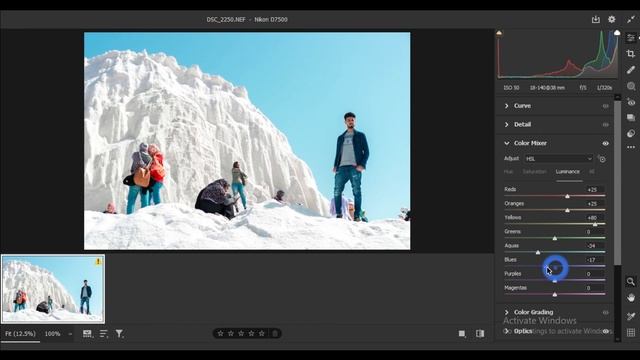Click the Reds value field +25

pos(592,190)
